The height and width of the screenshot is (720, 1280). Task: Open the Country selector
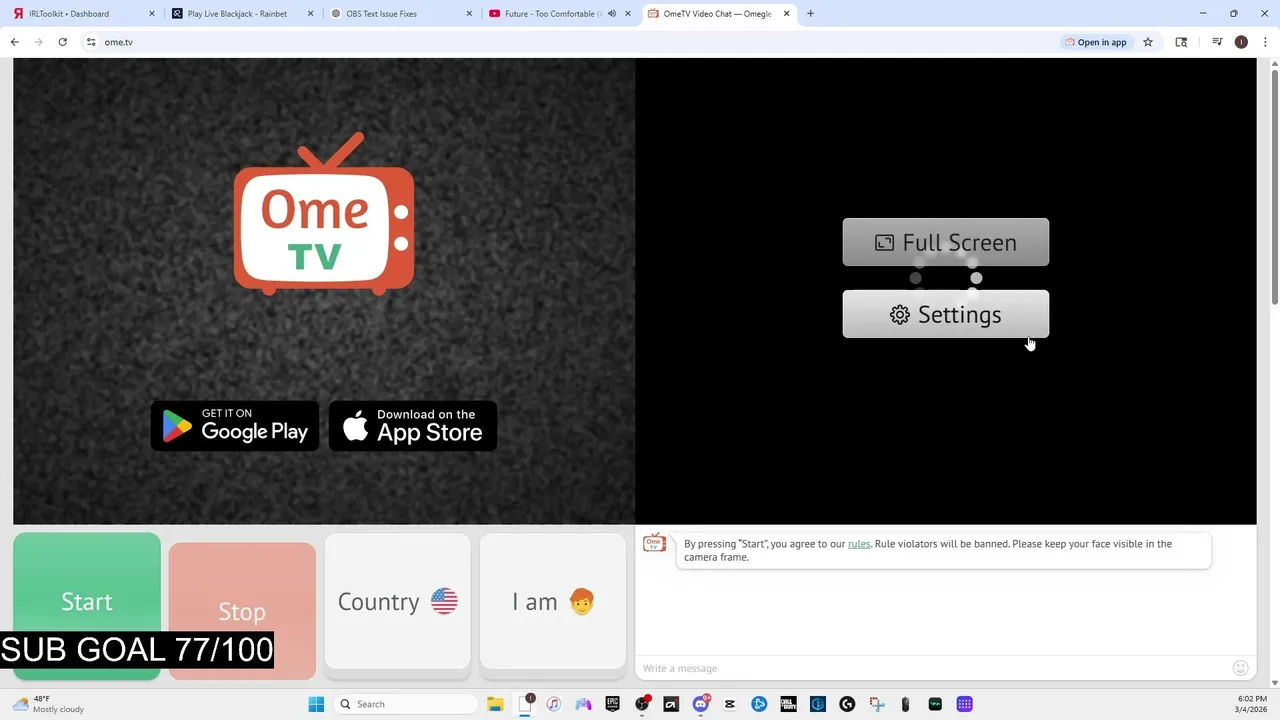[x=397, y=601]
